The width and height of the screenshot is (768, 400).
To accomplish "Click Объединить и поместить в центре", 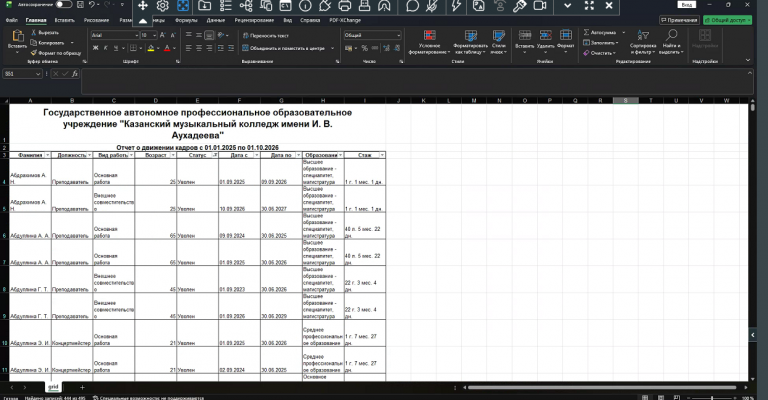I will pyautogui.click(x=283, y=48).
